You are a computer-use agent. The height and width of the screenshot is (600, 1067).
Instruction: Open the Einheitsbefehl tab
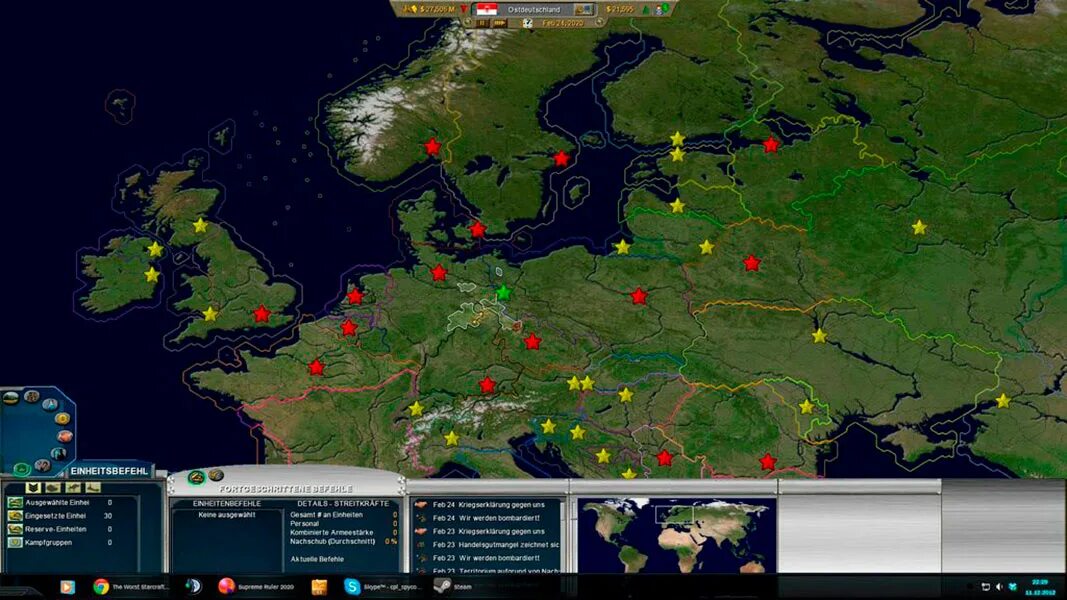[x=109, y=471]
